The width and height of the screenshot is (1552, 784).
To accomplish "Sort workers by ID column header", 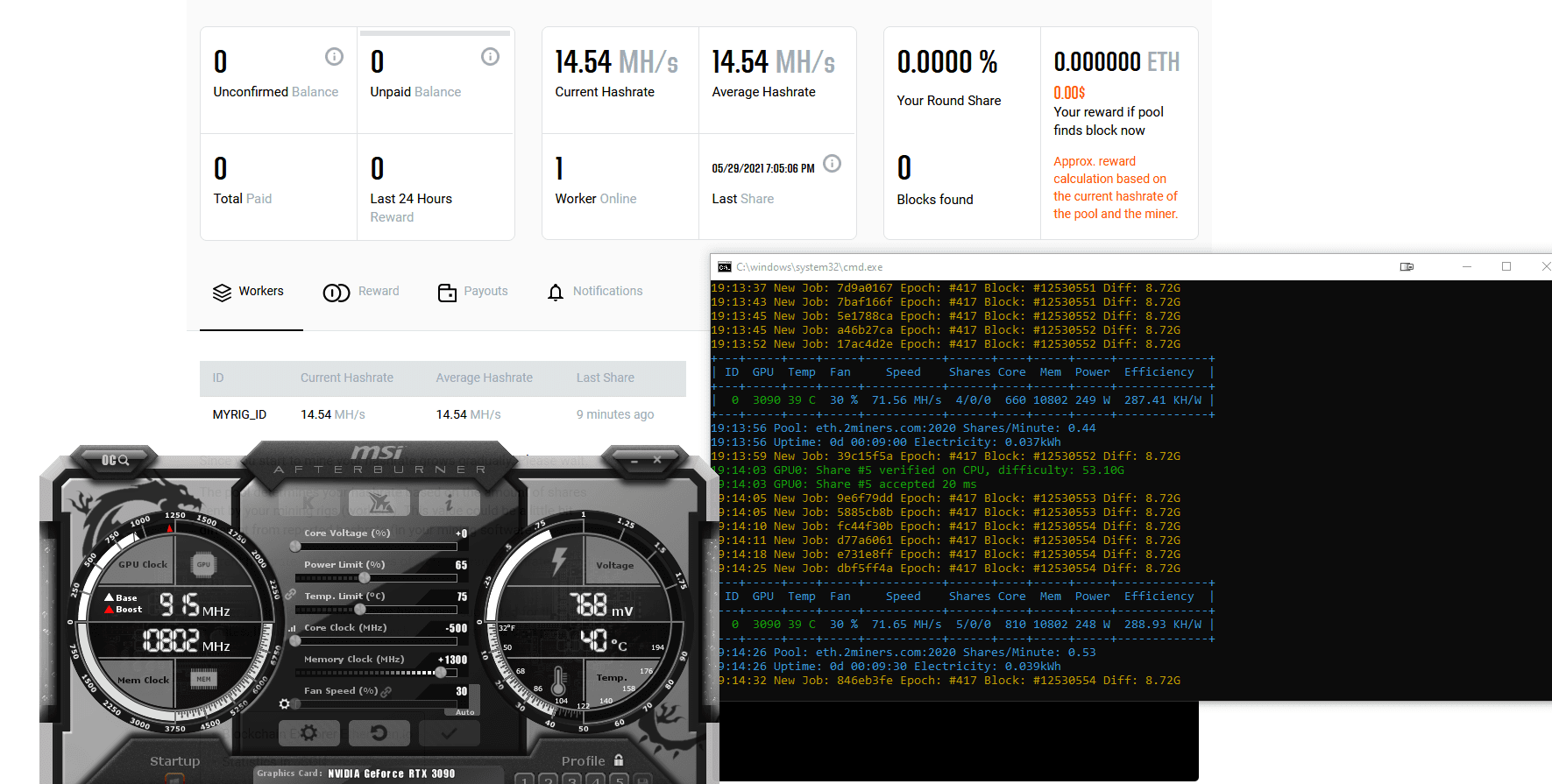I will (x=218, y=378).
